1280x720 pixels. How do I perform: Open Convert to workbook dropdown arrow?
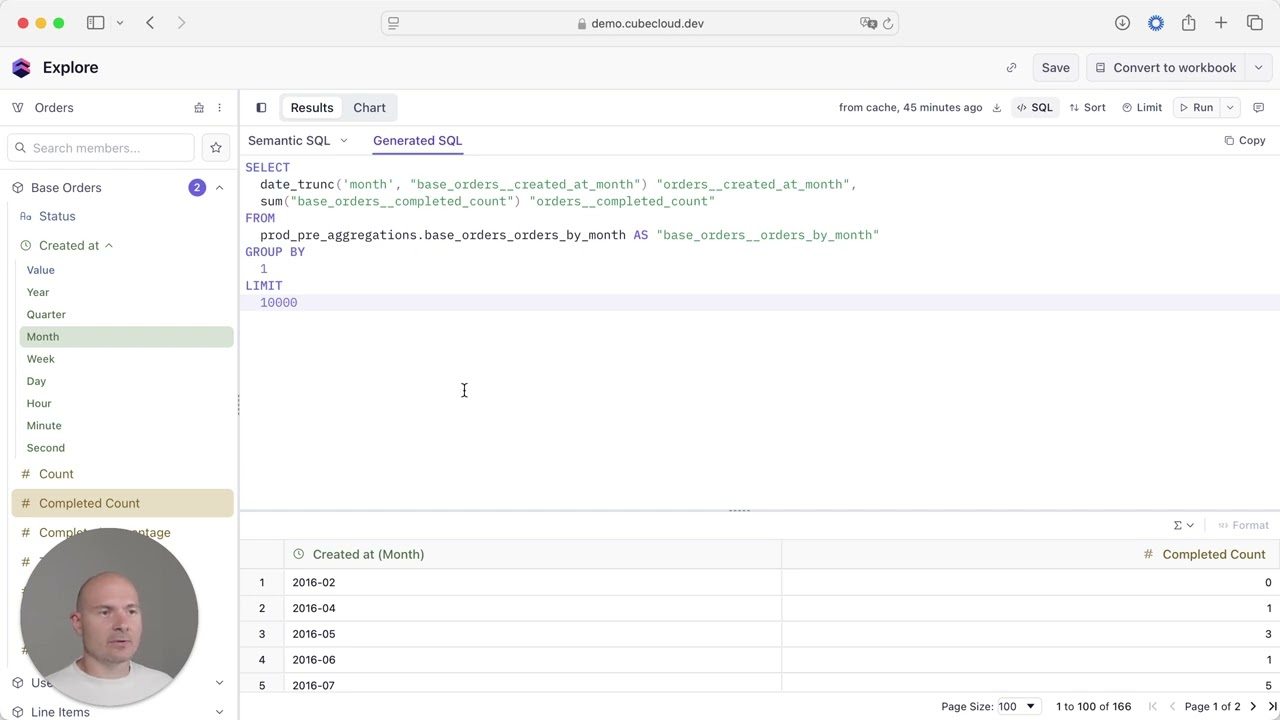click(x=1259, y=68)
